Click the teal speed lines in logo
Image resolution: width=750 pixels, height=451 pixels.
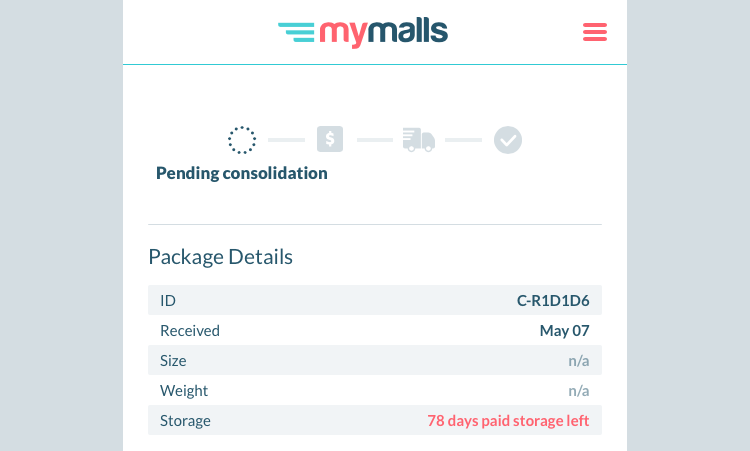(297, 32)
